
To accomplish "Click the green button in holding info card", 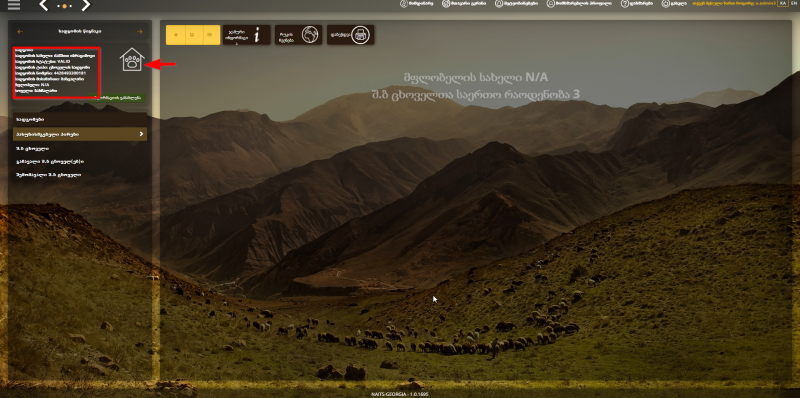I will pos(116,97).
